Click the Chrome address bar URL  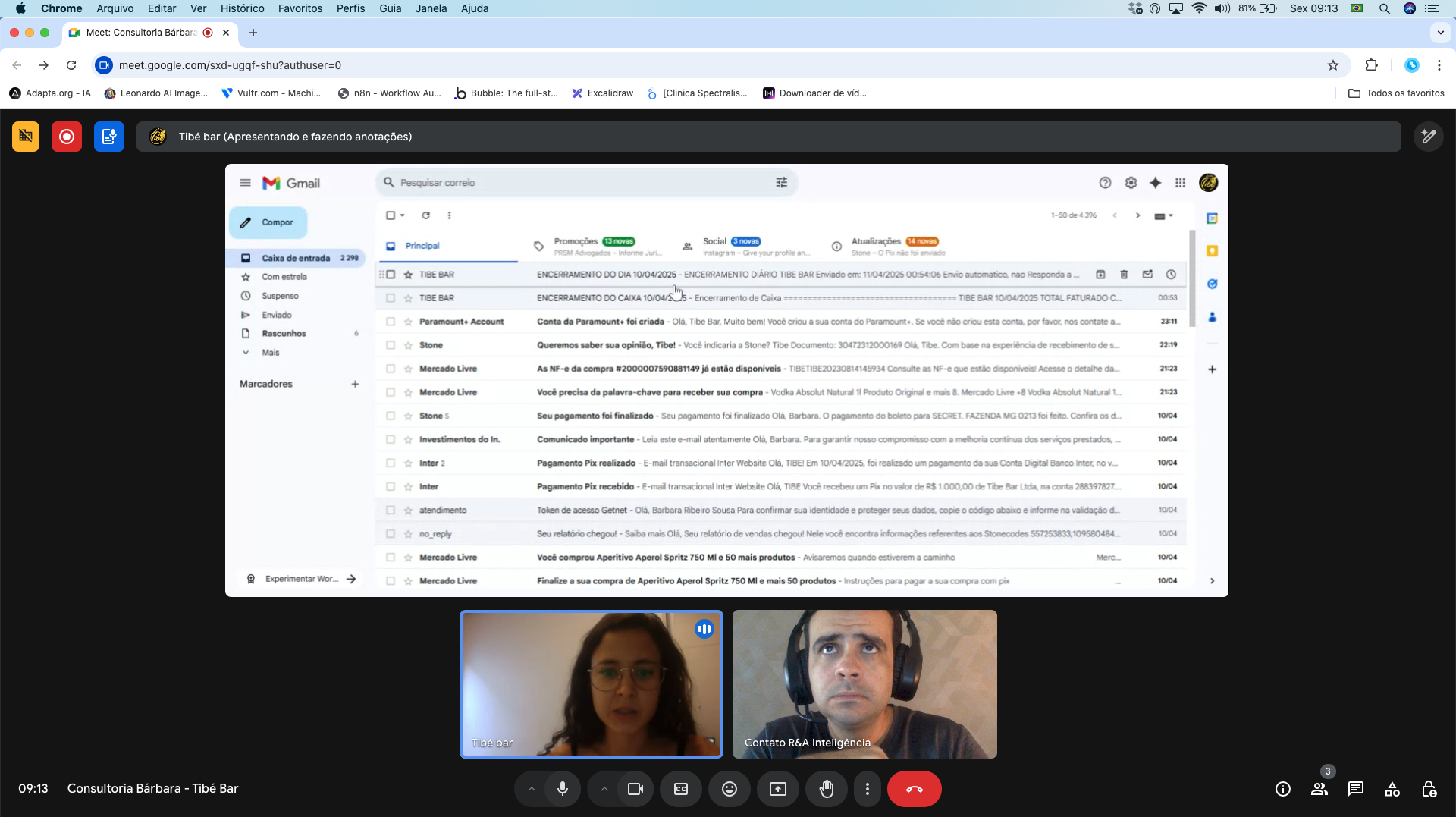click(230, 65)
